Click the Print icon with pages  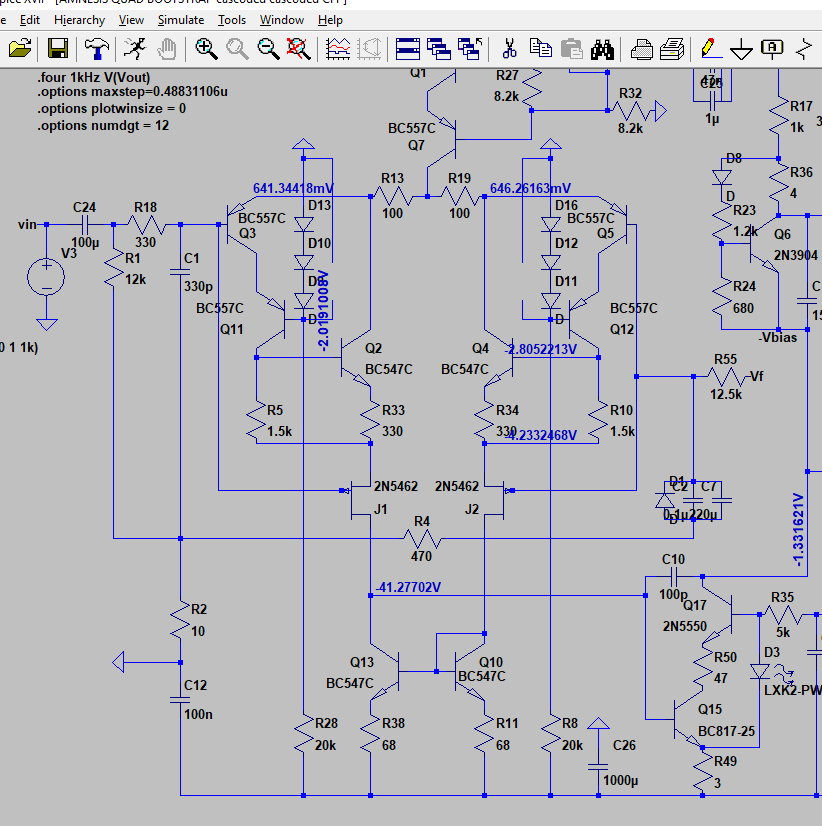click(672, 49)
